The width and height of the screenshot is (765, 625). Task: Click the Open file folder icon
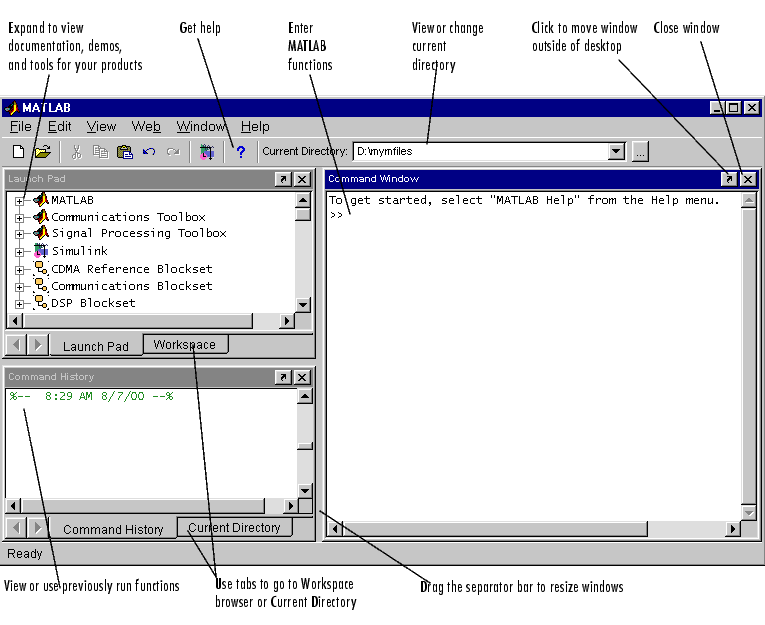tap(42, 152)
